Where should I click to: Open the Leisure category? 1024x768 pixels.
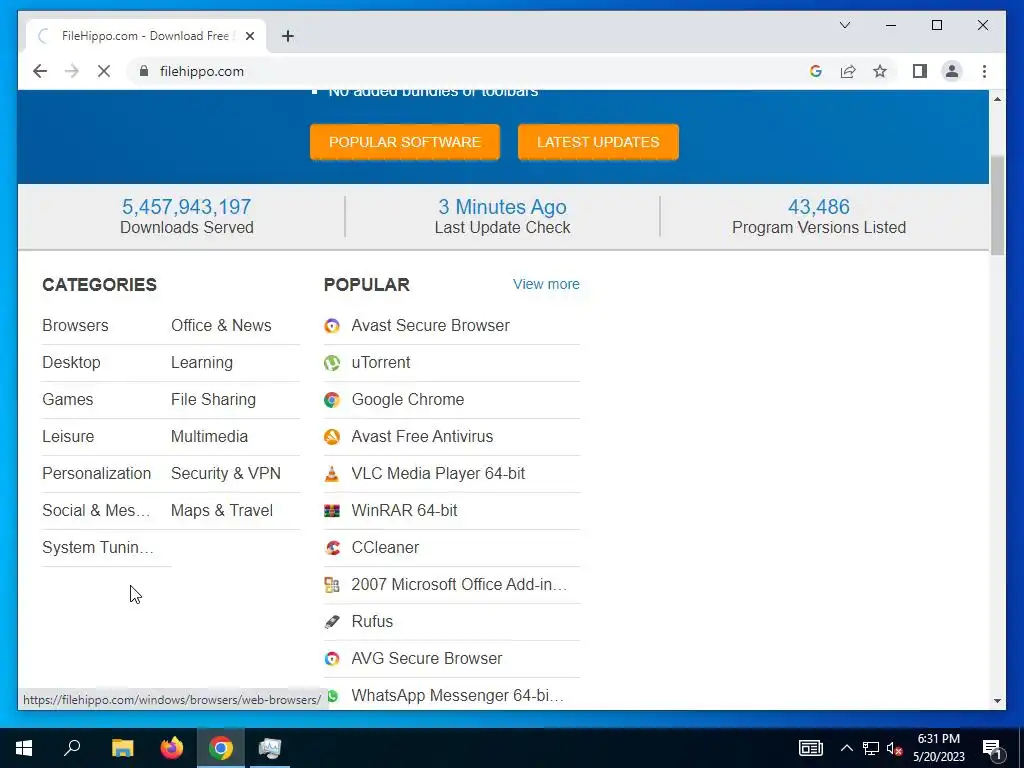[x=68, y=436]
